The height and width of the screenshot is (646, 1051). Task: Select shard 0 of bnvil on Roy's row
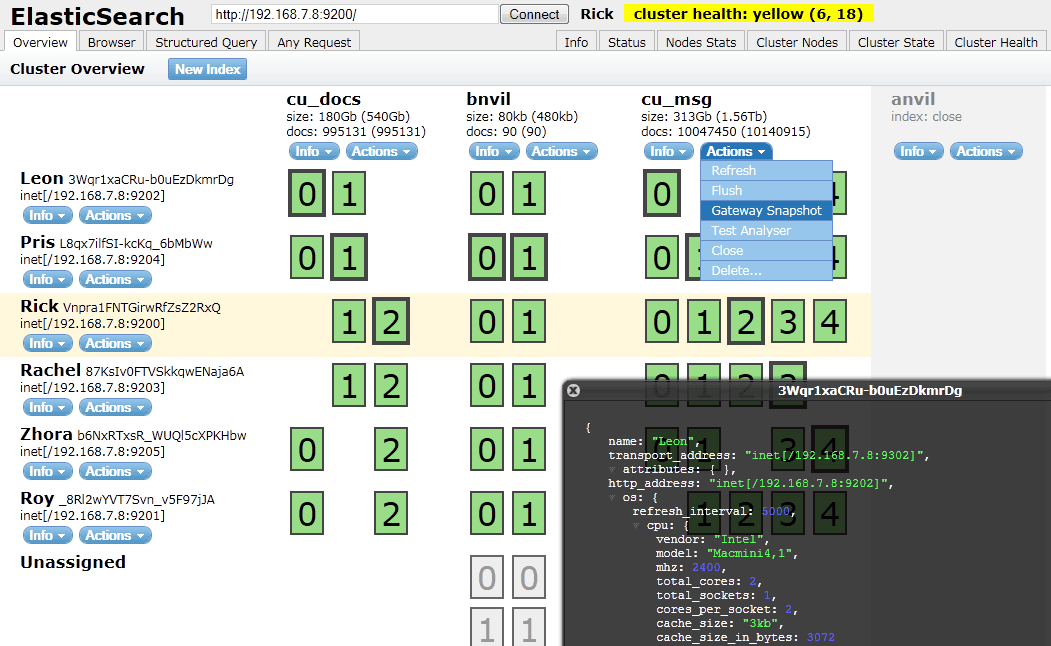(487, 514)
